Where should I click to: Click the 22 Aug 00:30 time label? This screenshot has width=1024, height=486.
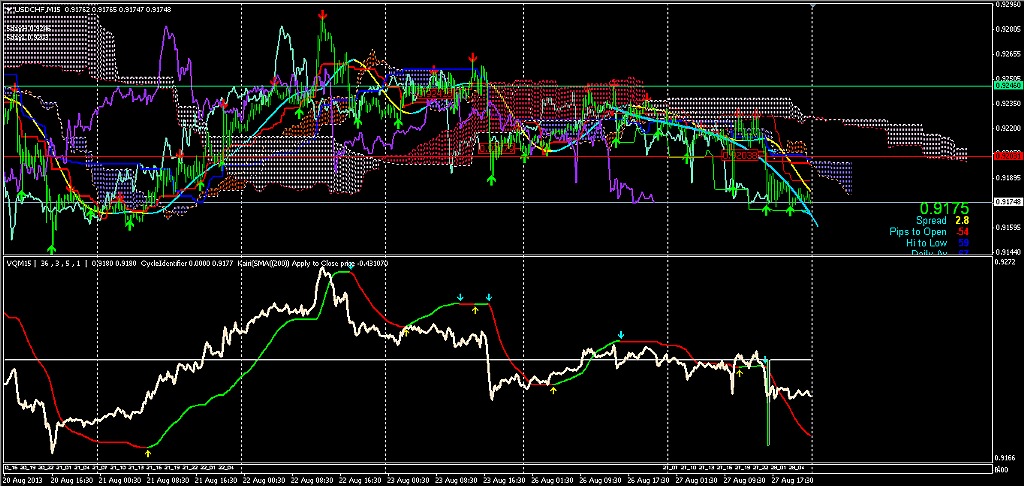(262, 479)
